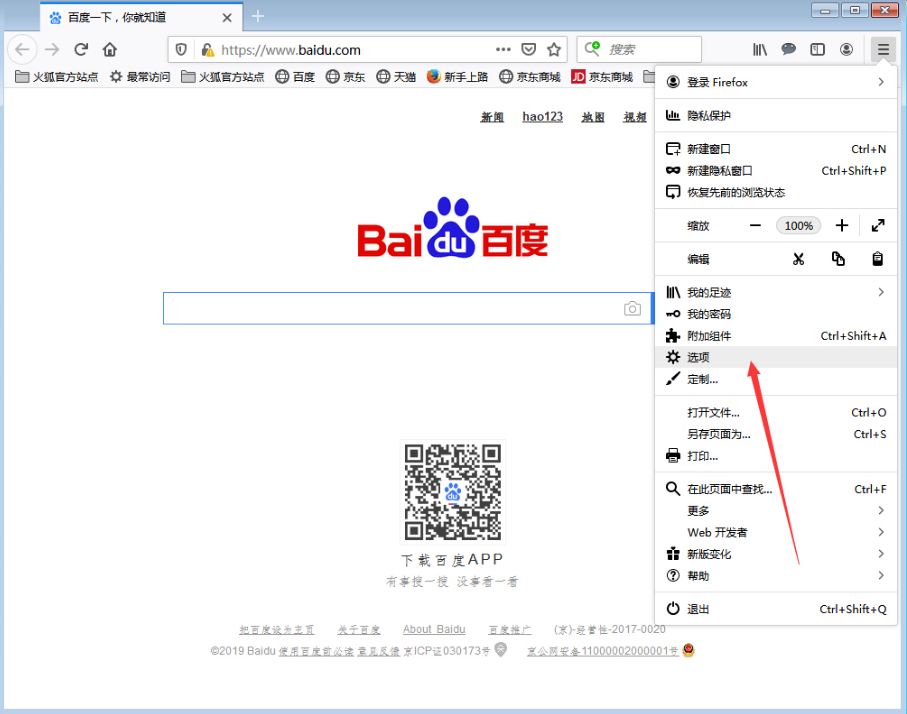The height and width of the screenshot is (714, 907).
Task: Open the page actions ellipsis in address bar
Action: [503, 49]
